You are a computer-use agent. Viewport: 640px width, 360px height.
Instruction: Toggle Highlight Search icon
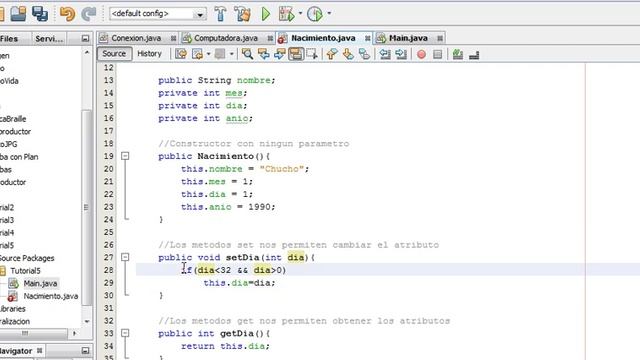pyautogui.click(x=296, y=54)
